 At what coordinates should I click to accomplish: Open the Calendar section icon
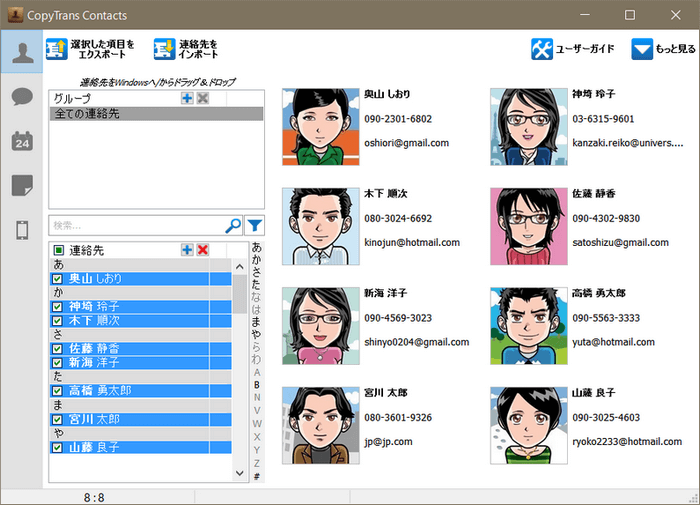[x=22, y=141]
